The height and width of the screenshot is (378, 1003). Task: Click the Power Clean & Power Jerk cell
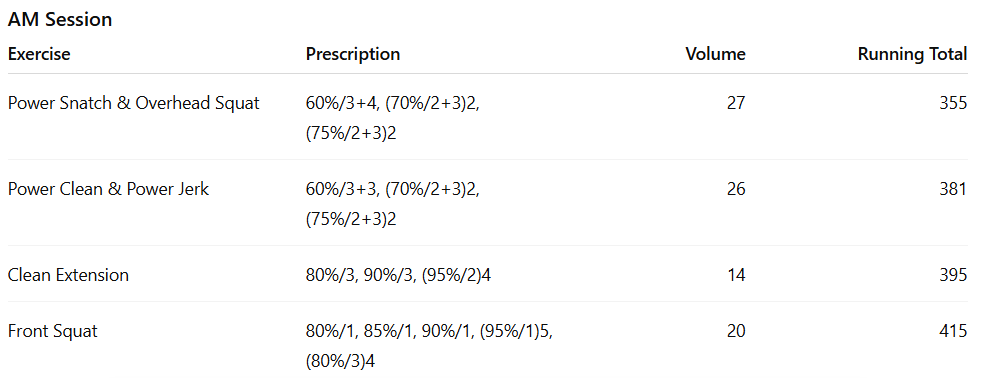(108, 189)
